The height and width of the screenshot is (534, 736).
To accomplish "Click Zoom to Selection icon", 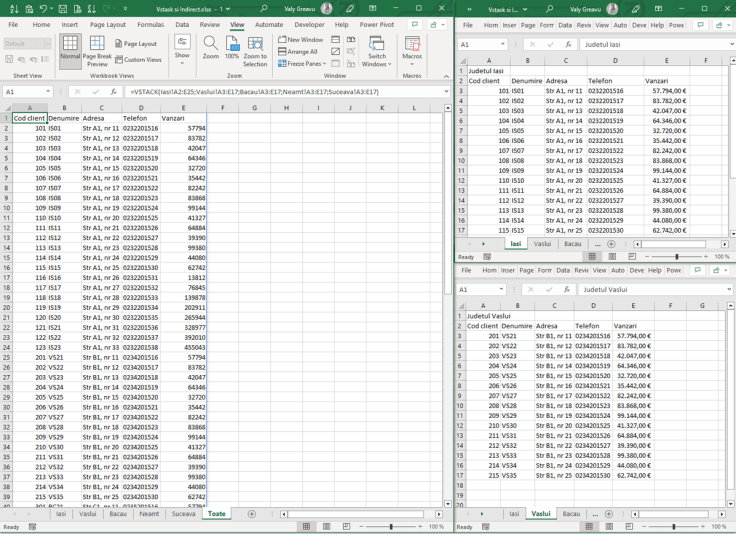I will pos(255,45).
